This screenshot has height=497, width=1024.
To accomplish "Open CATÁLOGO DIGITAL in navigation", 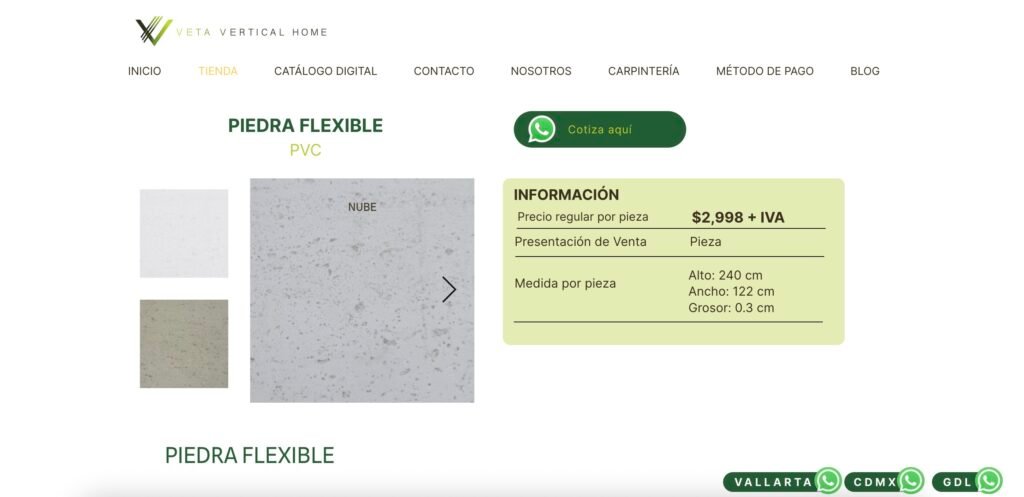I will [325, 71].
